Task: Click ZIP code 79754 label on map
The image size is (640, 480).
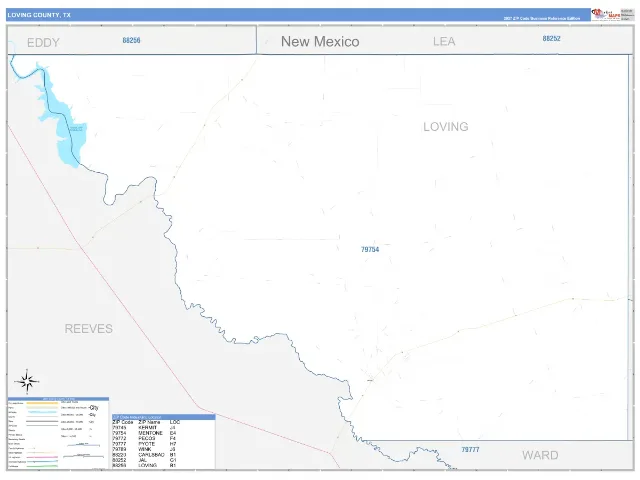Action: pyautogui.click(x=370, y=249)
